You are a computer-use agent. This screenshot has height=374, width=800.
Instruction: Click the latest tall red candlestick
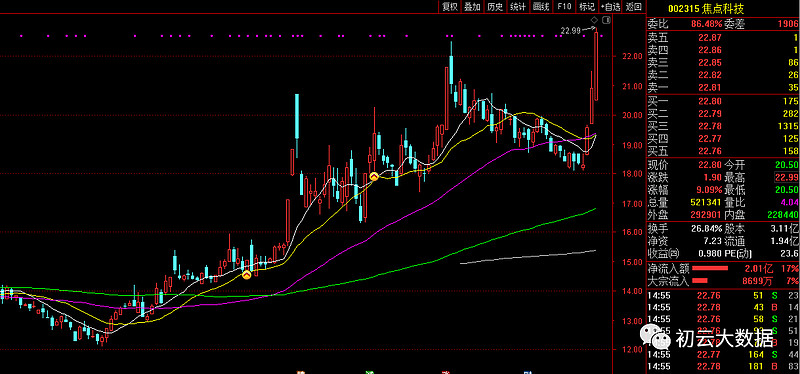(x=596, y=66)
